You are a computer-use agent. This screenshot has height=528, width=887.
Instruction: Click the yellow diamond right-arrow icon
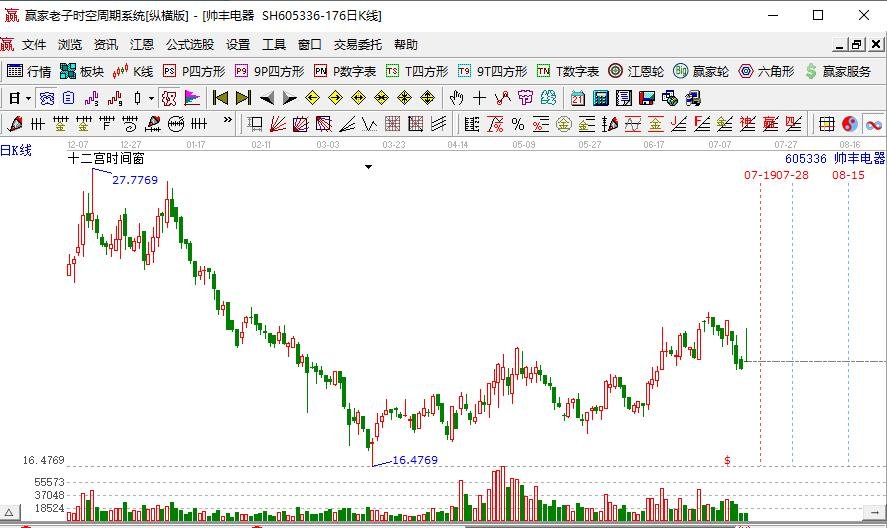click(x=335, y=98)
